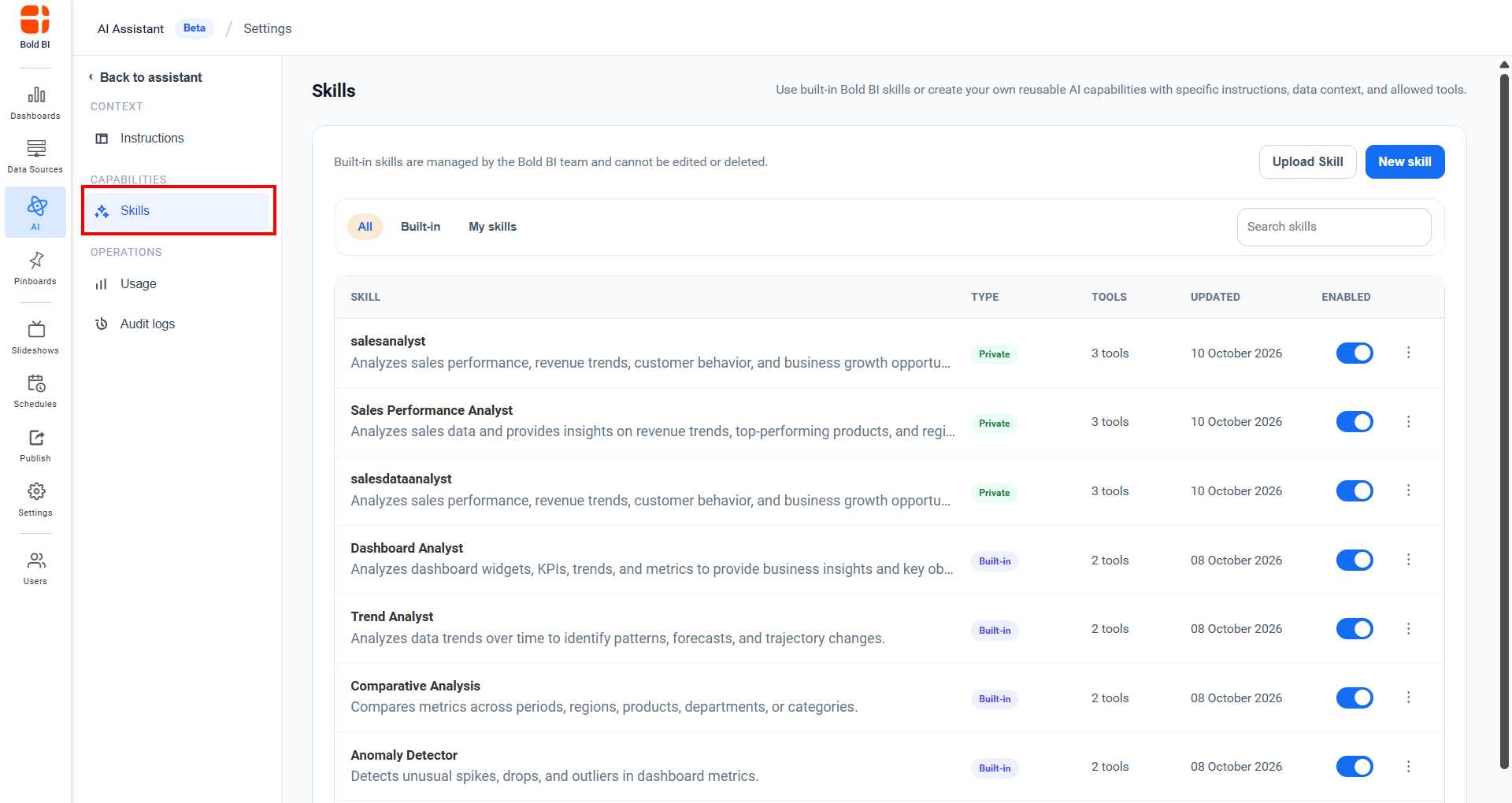
Task: Open Schedules from the left rail
Action: pos(35,391)
